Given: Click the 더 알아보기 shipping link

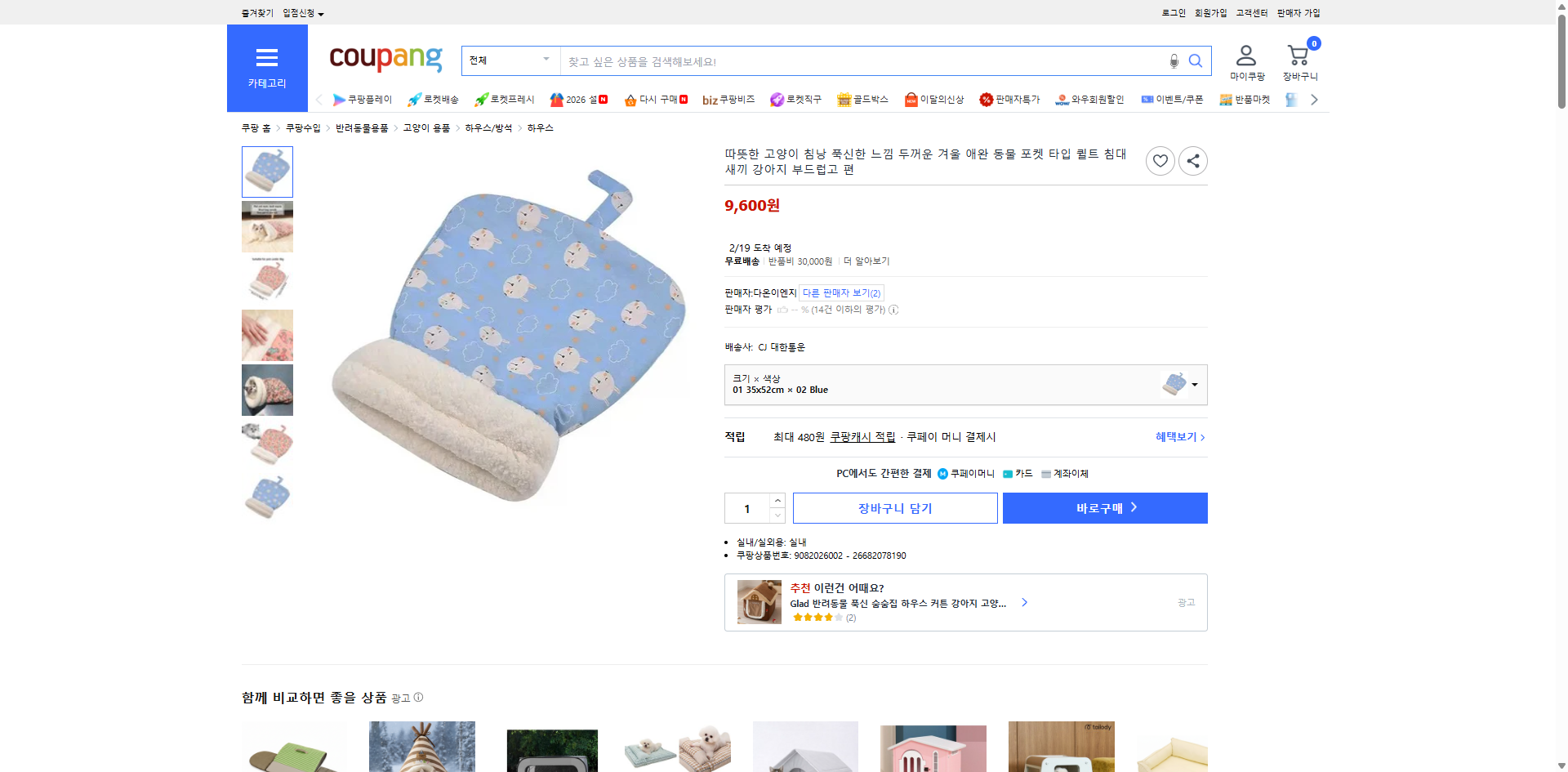Looking at the screenshot, I should click(x=866, y=261).
